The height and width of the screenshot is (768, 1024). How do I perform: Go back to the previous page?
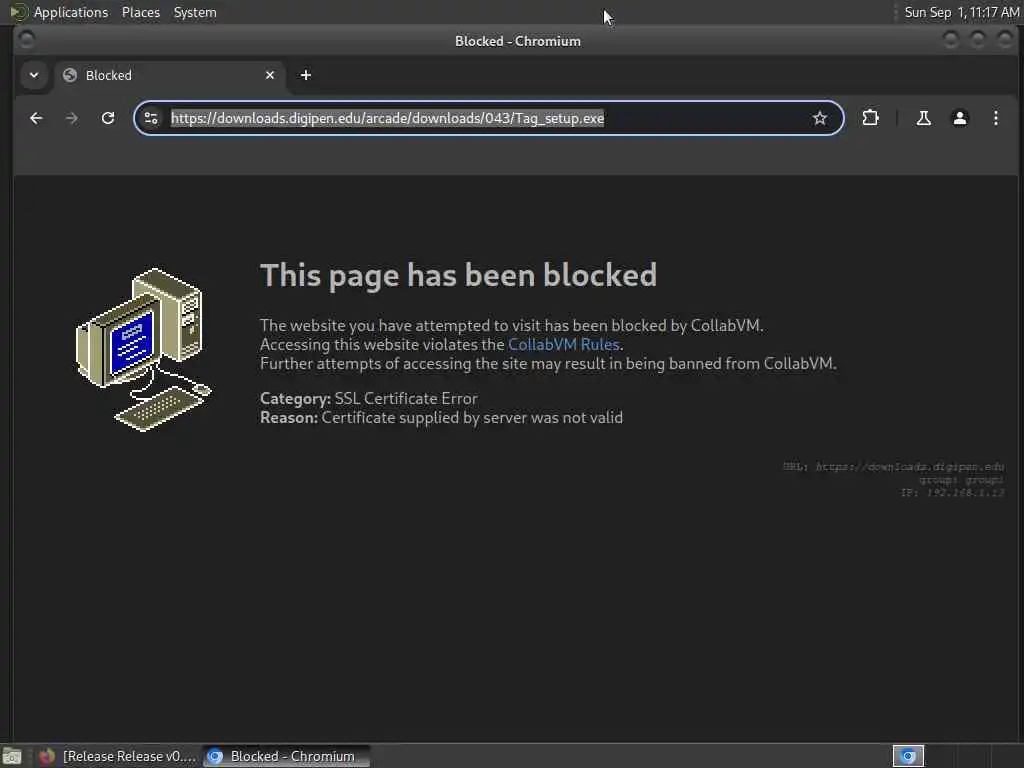[36, 118]
